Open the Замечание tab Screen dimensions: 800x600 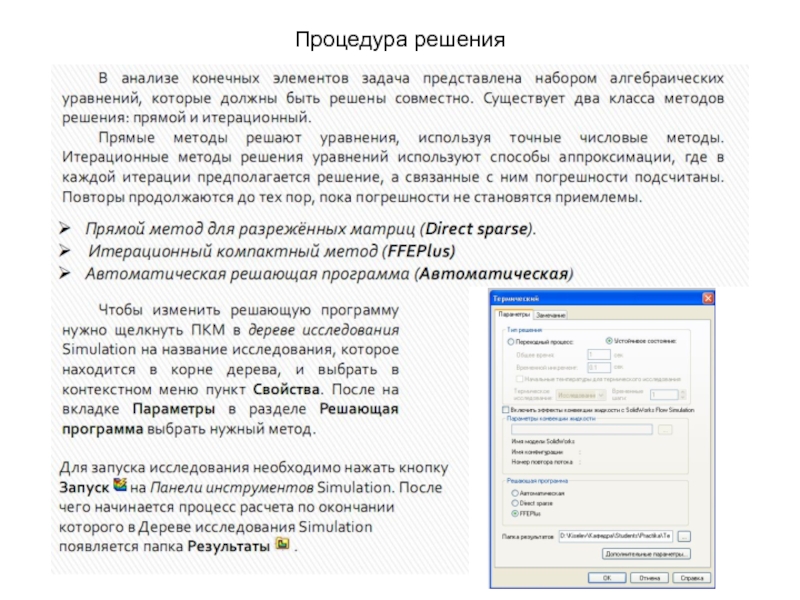[551, 315]
